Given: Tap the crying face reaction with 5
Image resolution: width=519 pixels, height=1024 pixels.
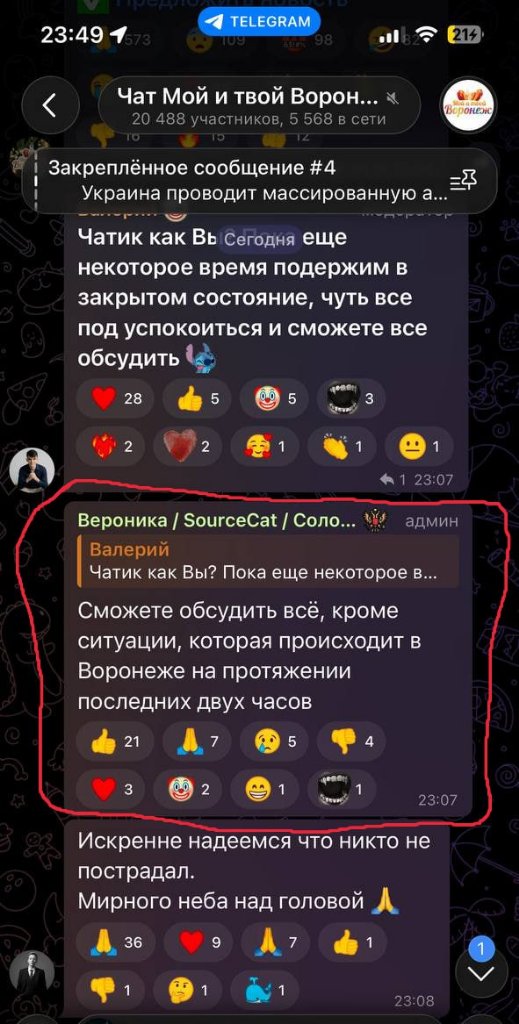Looking at the screenshot, I should pos(274,741).
